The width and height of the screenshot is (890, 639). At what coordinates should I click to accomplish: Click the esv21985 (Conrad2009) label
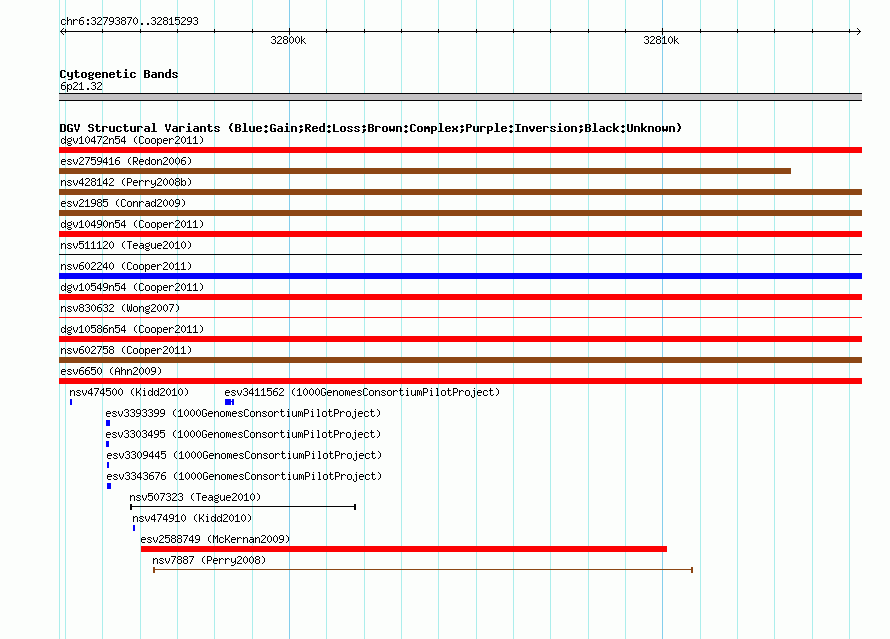(x=123, y=203)
